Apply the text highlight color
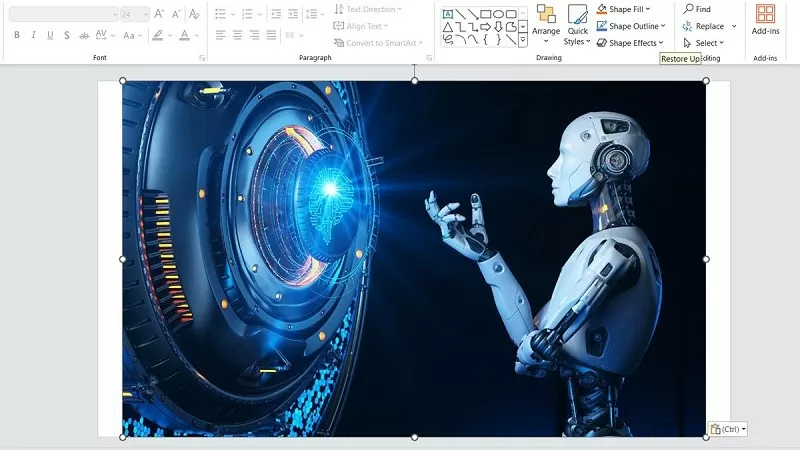 coord(158,35)
